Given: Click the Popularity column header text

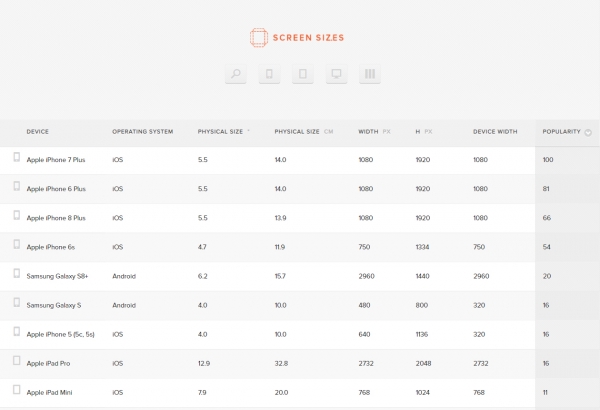Looking at the screenshot, I should pyautogui.click(x=561, y=132).
